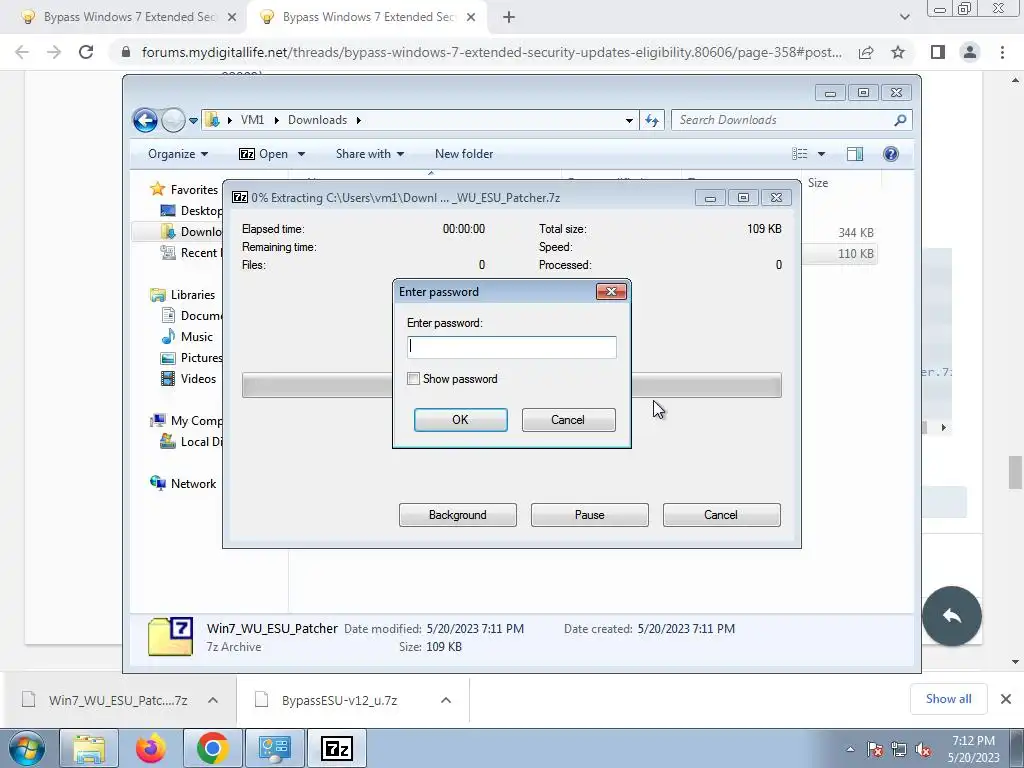The height and width of the screenshot is (768, 1024).
Task: Pause the 7-Zip extraction
Action: click(589, 515)
